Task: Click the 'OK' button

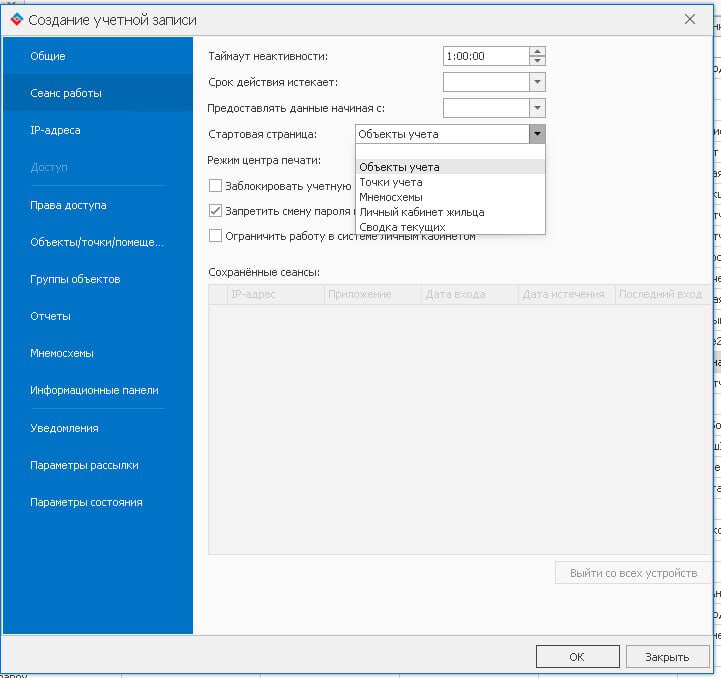Action: click(577, 657)
